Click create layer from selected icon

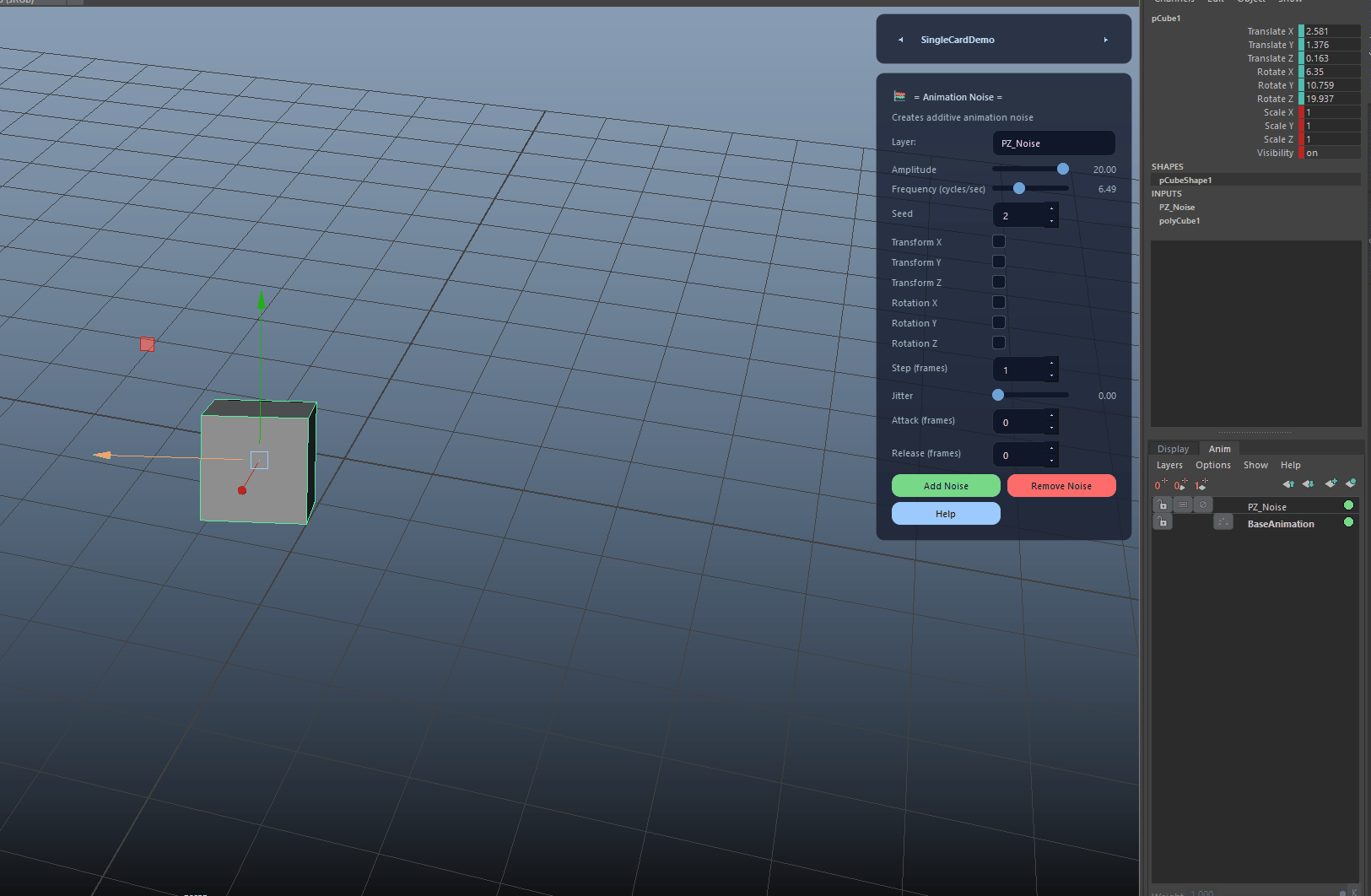pos(1351,484)
